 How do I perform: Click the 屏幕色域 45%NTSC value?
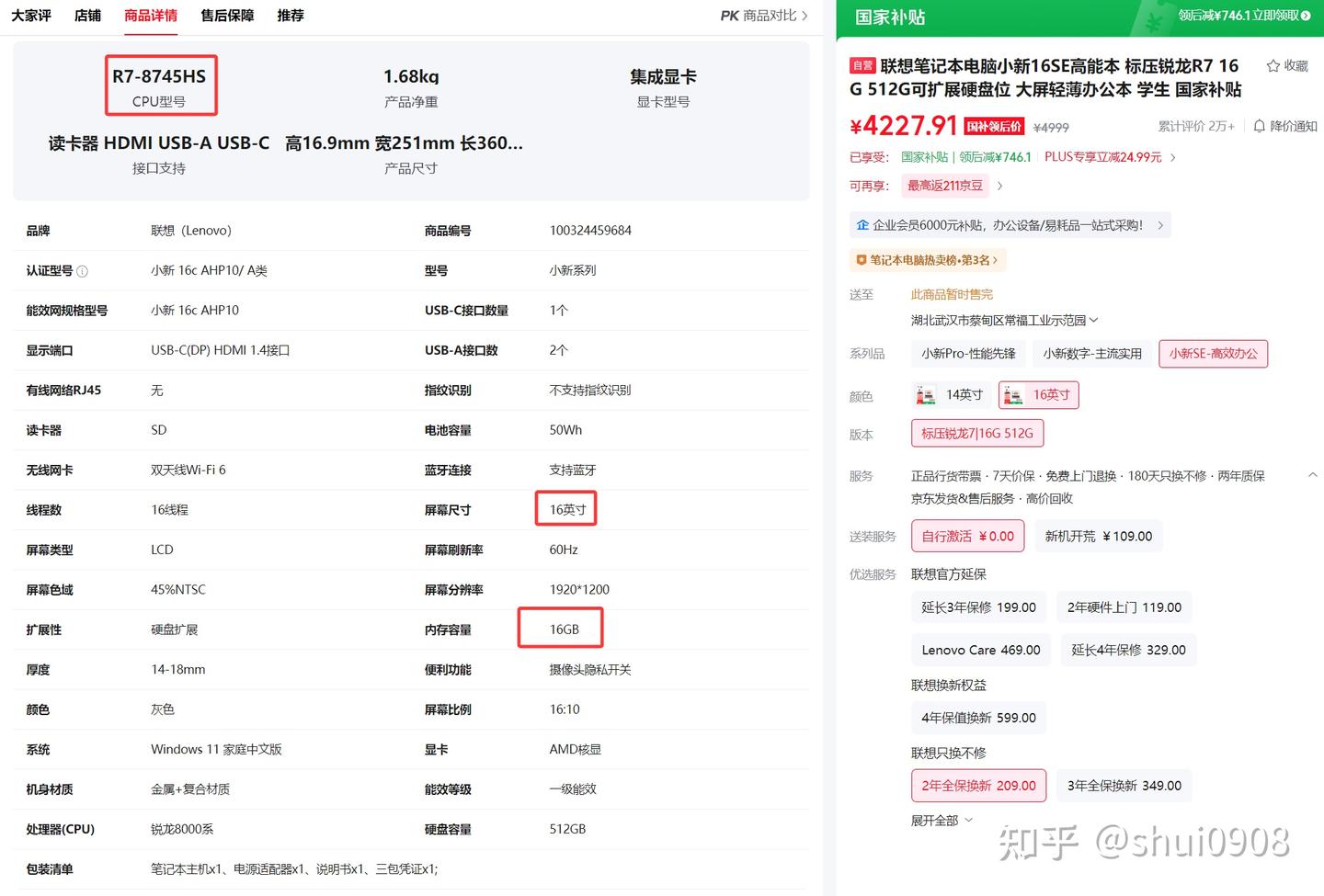click(x=178, y=590)
